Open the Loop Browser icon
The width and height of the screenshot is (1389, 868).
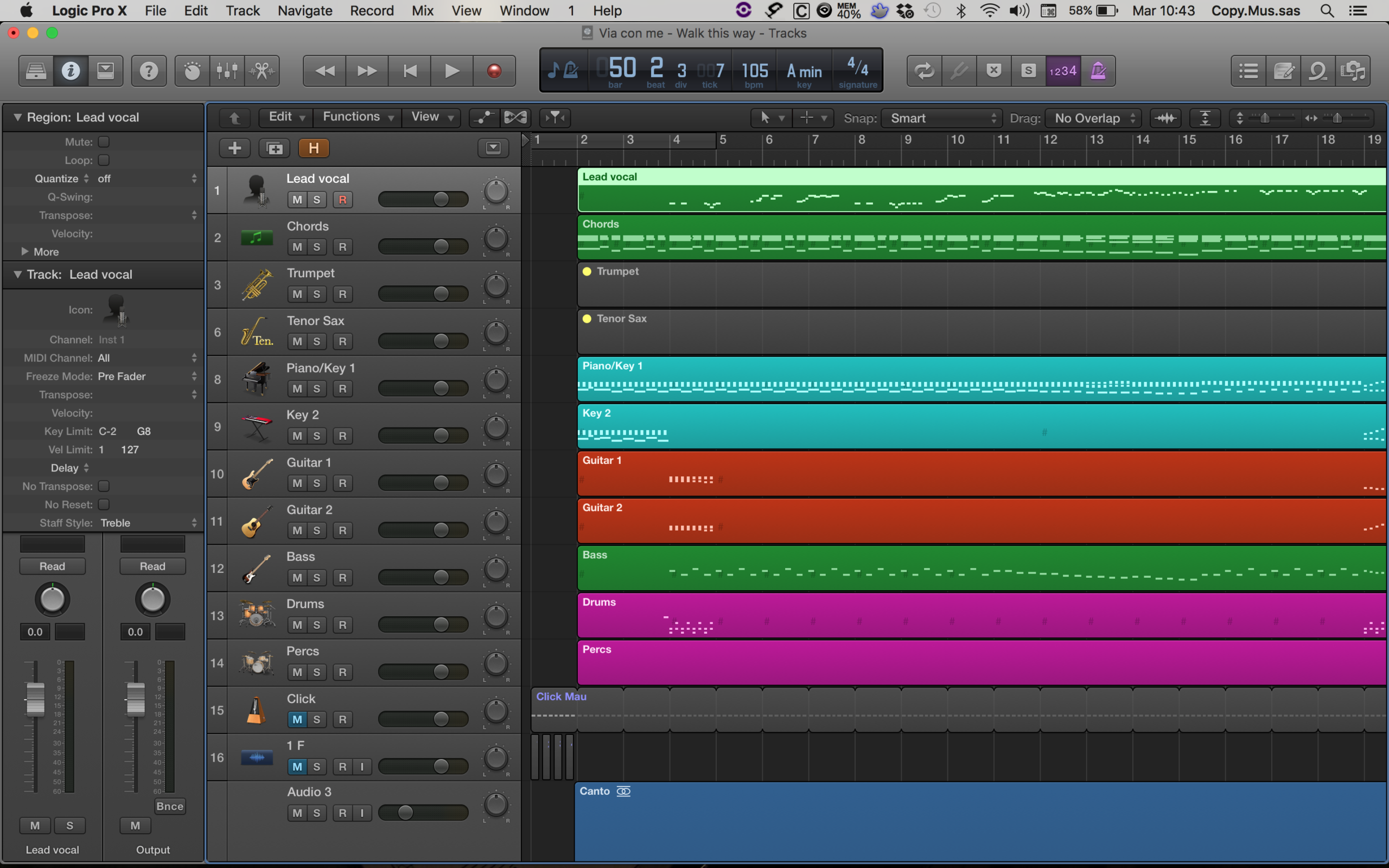point(1318,71)
